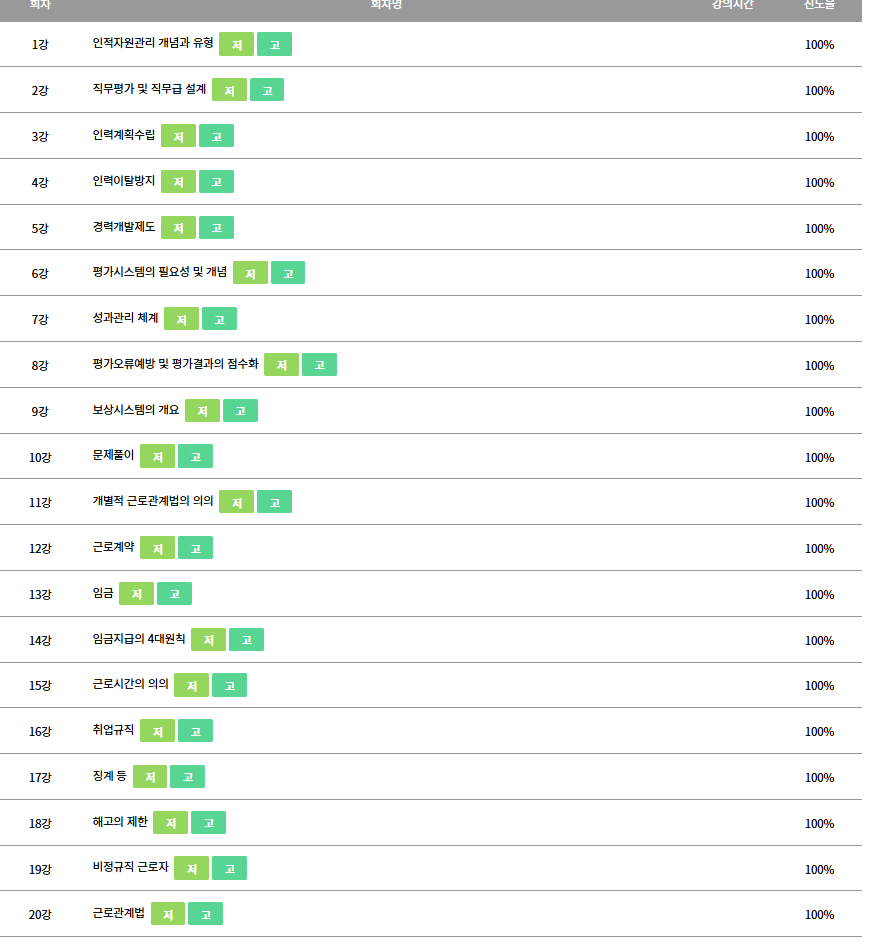
Task: Click the 고 button for 성과관리 체계
Action: tap(219, 319)
